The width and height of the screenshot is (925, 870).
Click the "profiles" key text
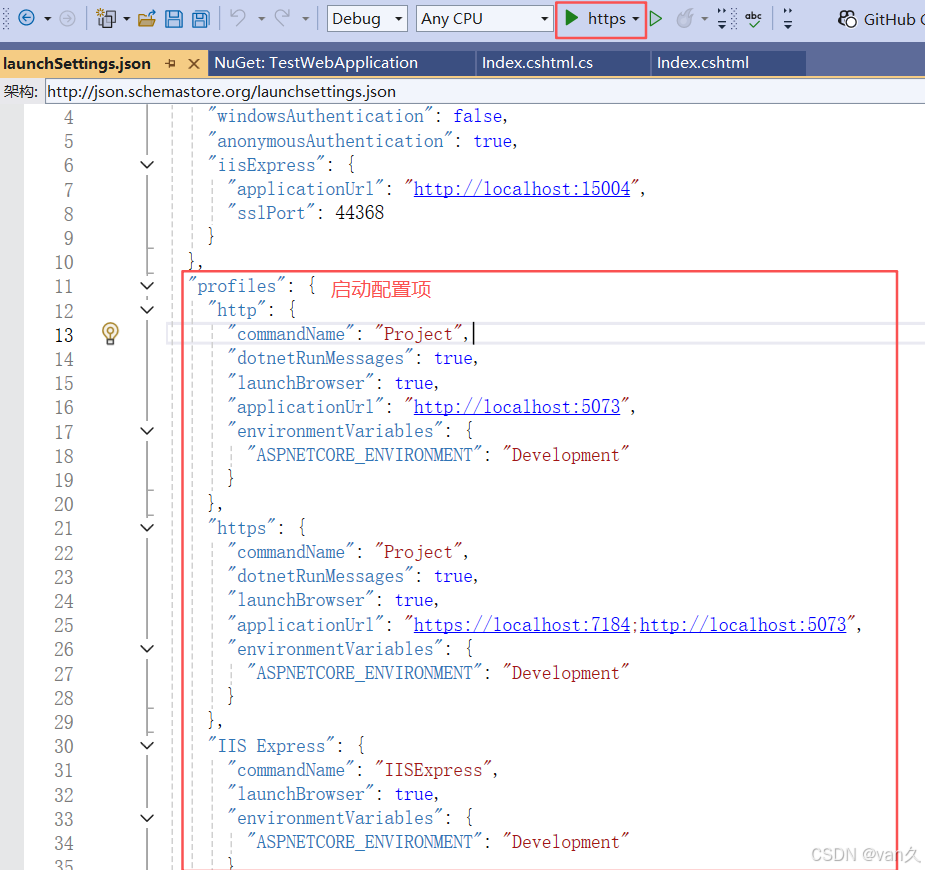[x=237, y=286]
